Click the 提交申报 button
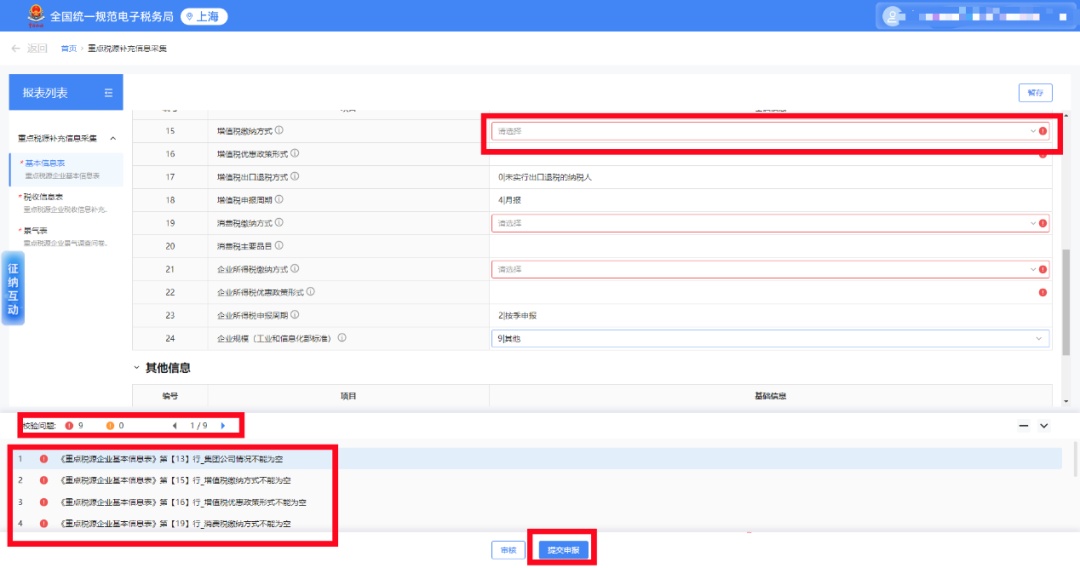The image size is (1080, 568). [x=564, y=550]
